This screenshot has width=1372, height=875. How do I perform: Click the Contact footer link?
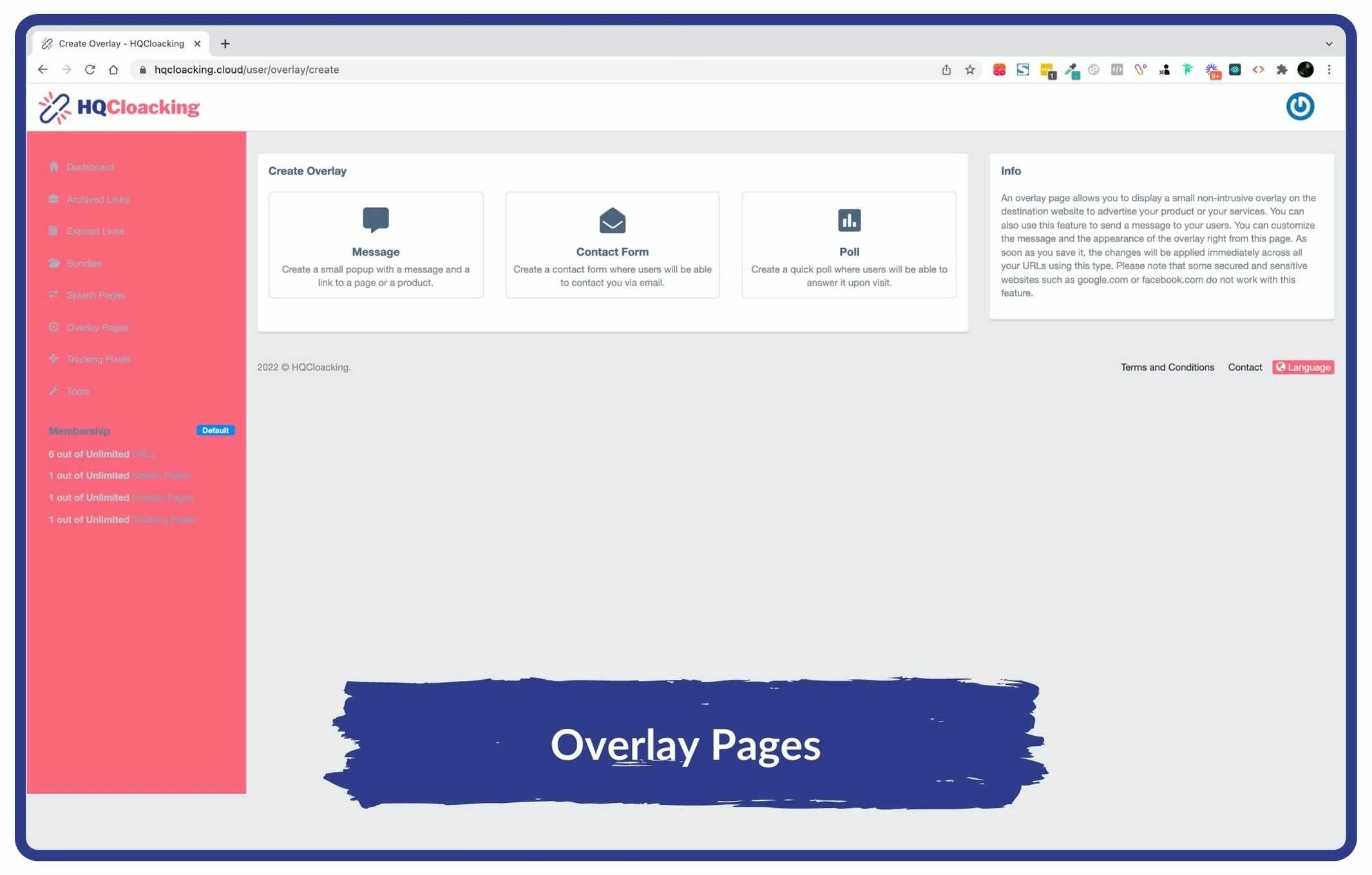click(x=1244, y=367)
